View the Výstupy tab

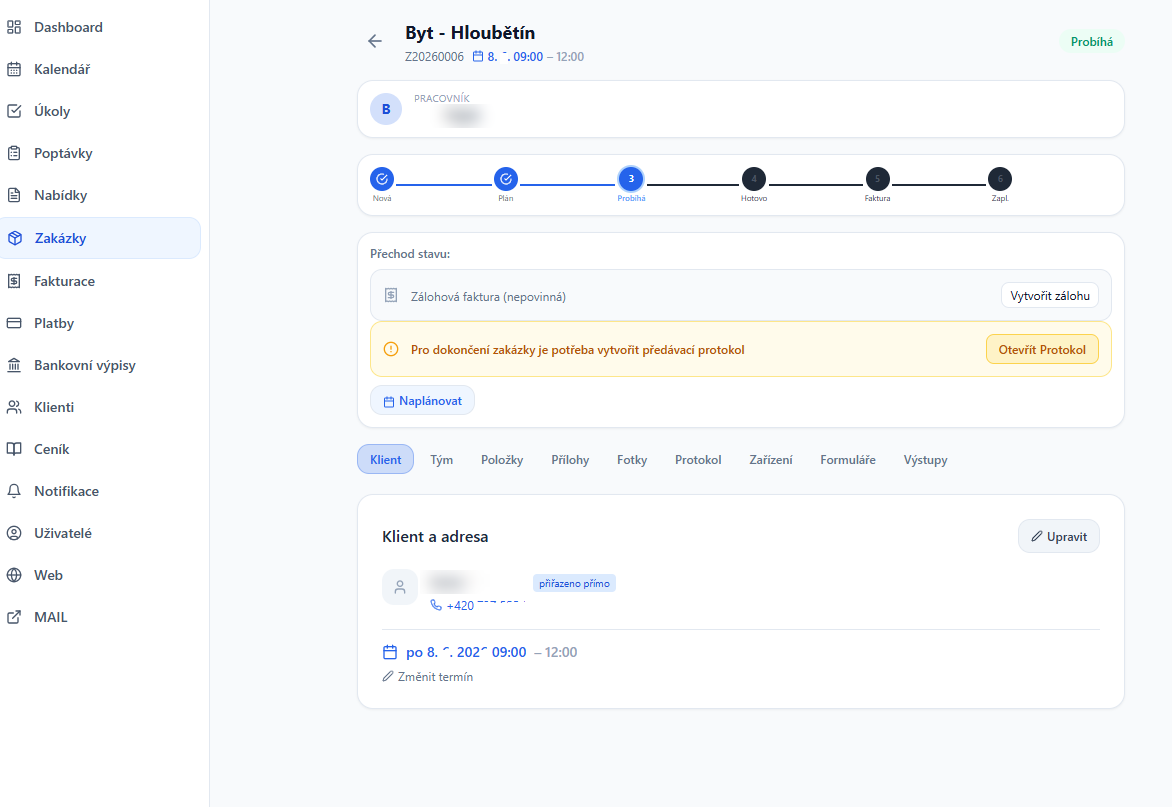925,460
